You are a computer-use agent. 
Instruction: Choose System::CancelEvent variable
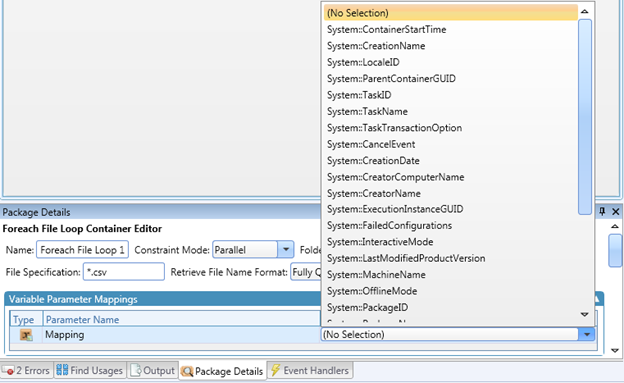pyautogui.click(x=450, y=144)
